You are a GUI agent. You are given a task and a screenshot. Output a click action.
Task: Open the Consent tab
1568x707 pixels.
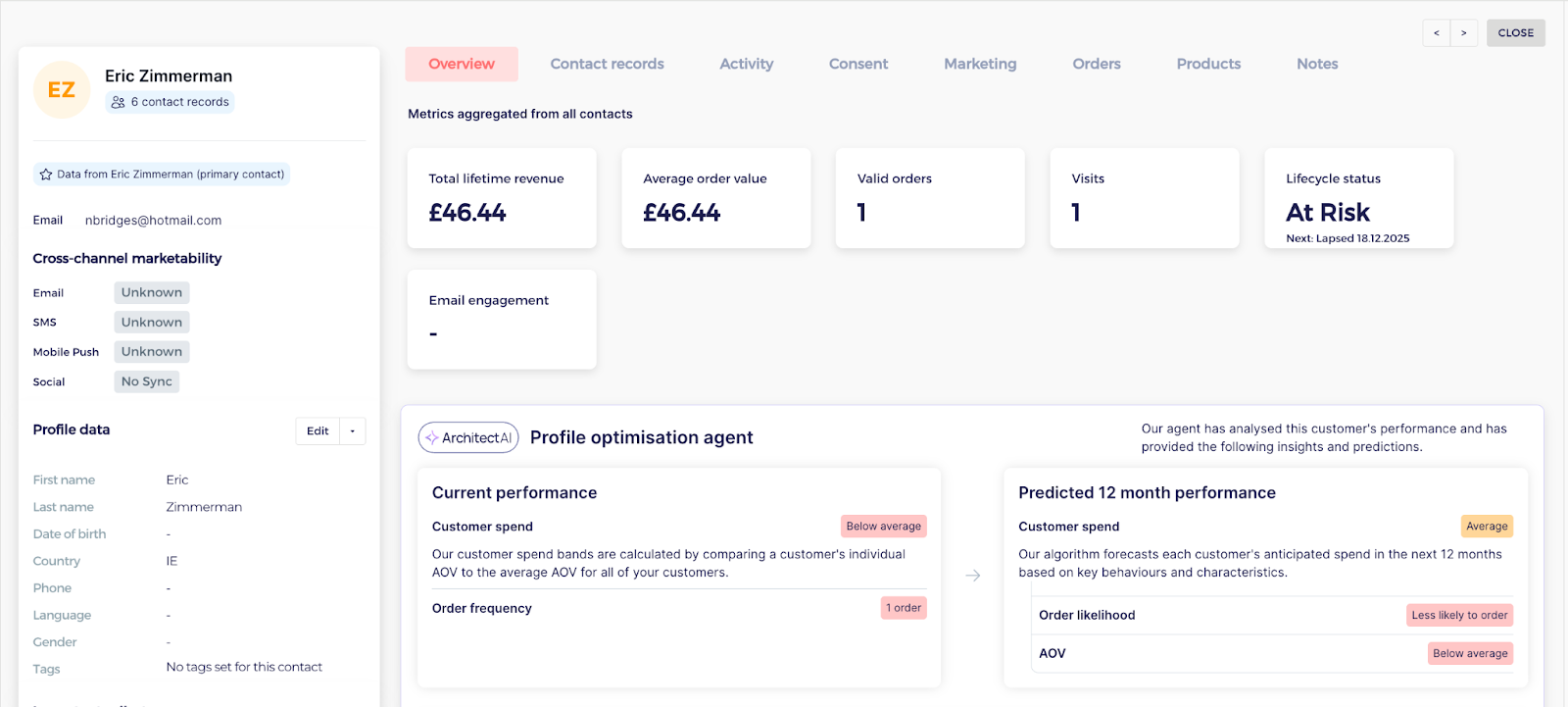click(x=858, y=64)
